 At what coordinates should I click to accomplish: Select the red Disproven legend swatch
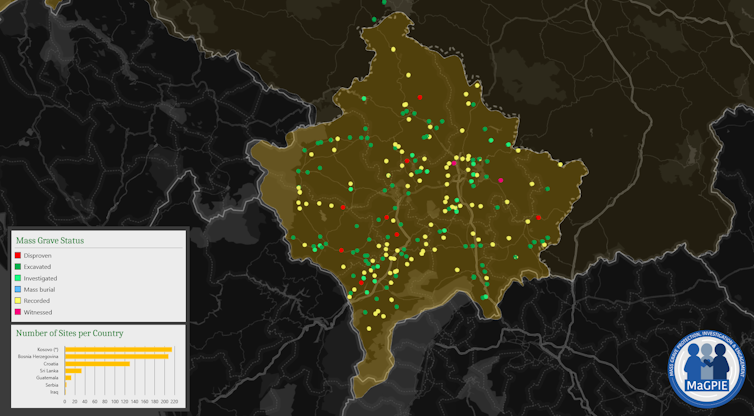pos(19,255)
